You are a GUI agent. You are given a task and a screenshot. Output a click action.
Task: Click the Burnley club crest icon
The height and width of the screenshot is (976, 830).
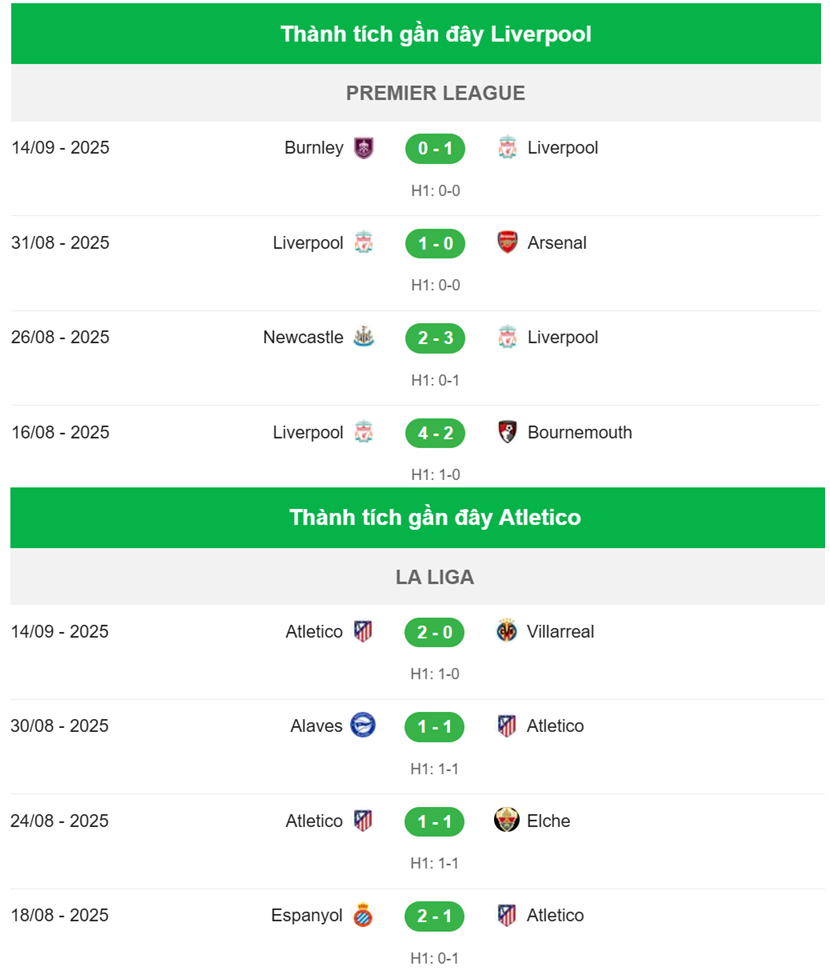coord(364,148)
